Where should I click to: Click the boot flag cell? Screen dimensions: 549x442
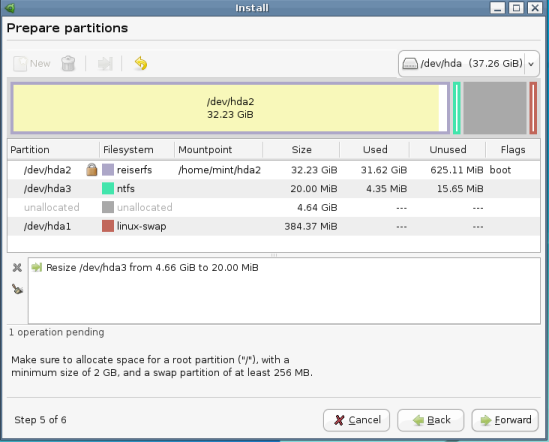(500, 170)
